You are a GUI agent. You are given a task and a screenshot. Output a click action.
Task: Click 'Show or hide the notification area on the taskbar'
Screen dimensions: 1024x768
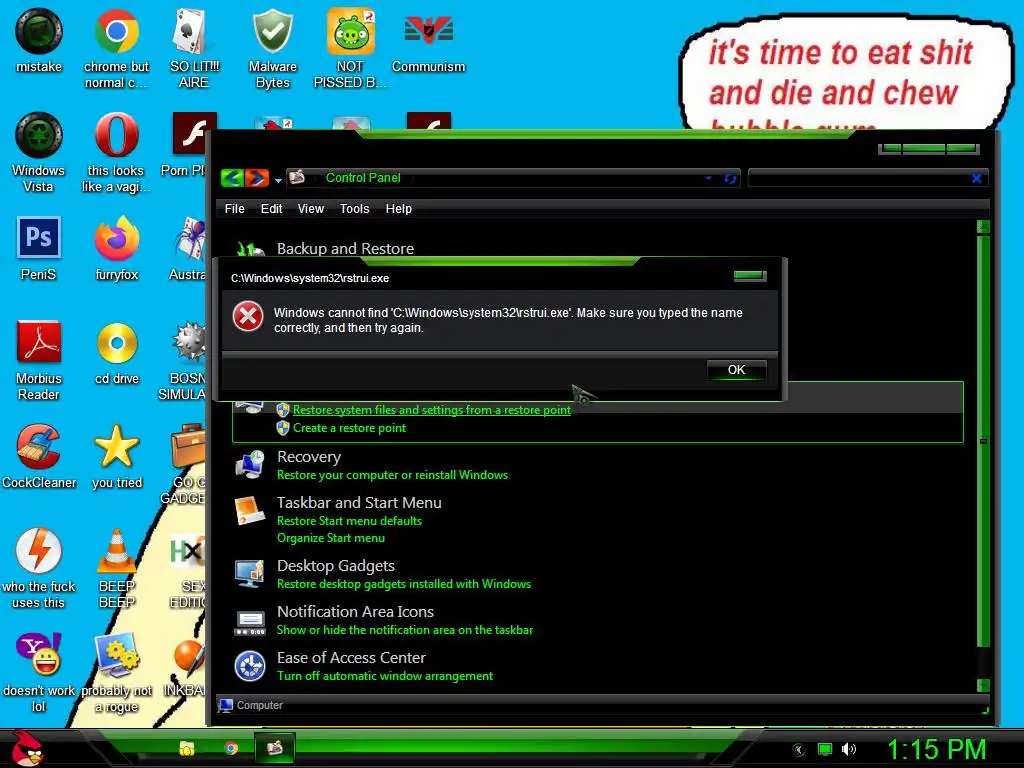tap(405, 630)
